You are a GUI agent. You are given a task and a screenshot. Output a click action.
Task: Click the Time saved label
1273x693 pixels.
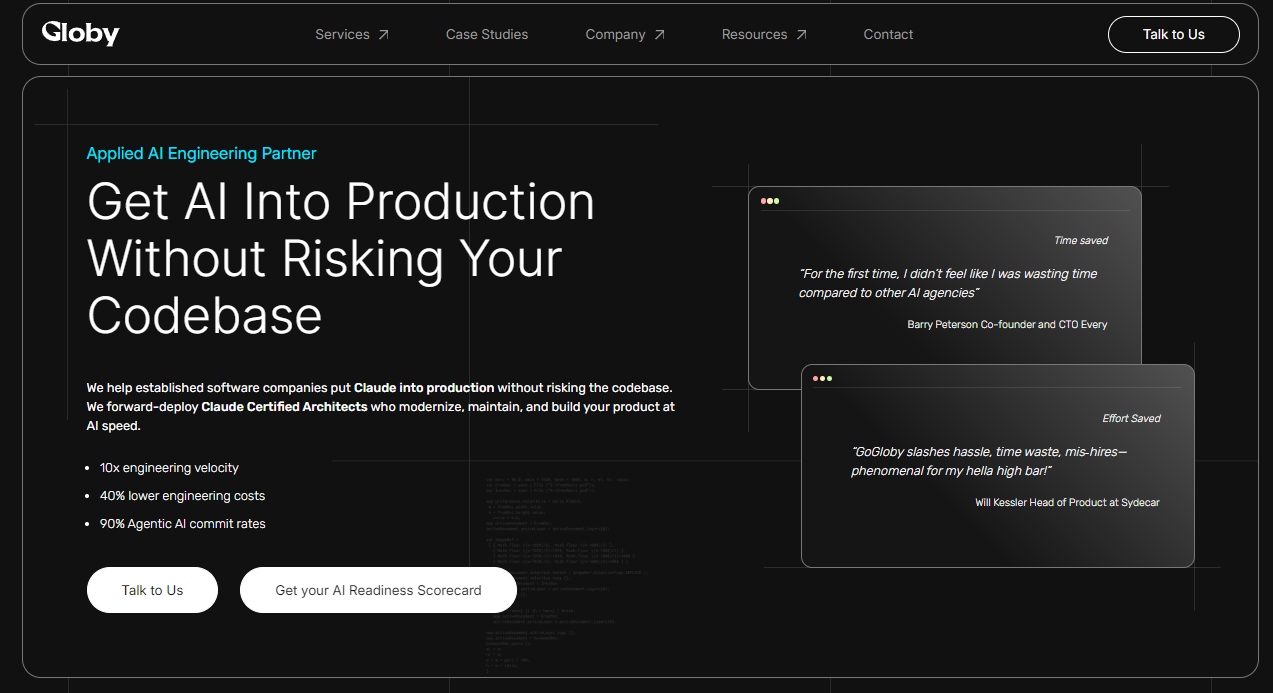1081,240
